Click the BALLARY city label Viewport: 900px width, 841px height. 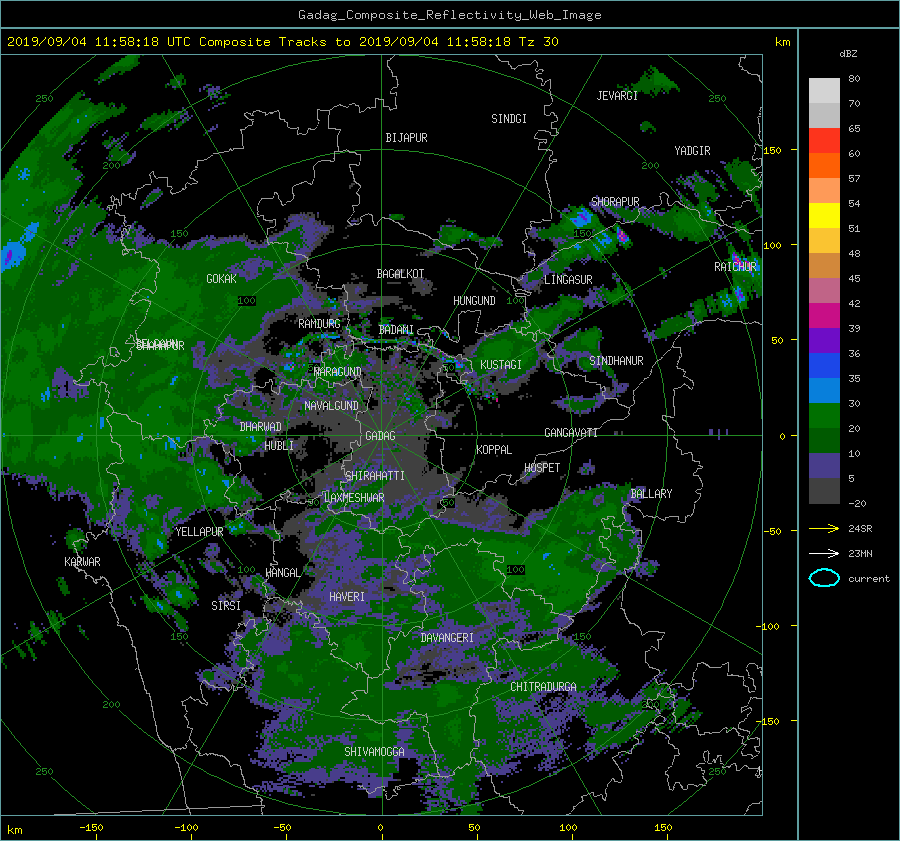tap(651, 494)
